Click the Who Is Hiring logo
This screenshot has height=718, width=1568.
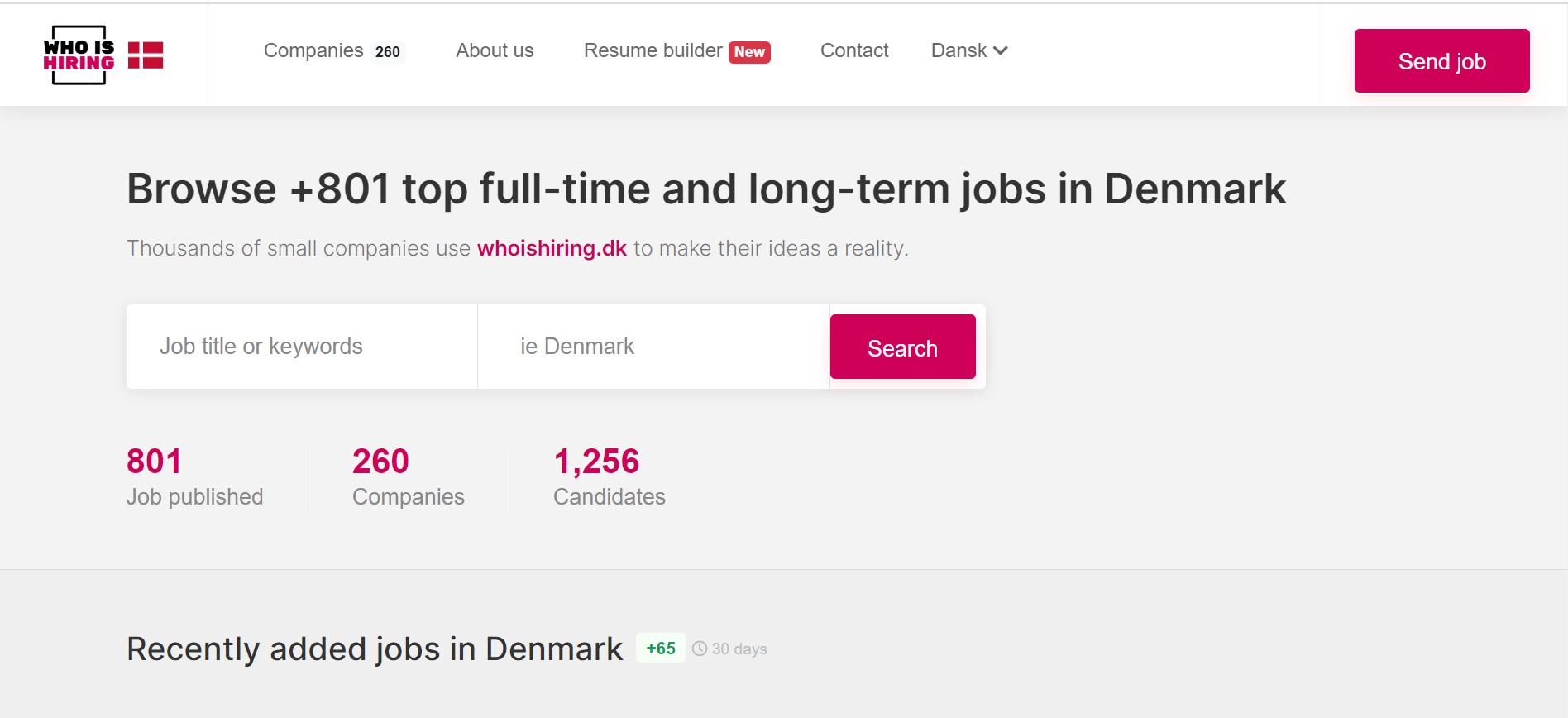79,55
